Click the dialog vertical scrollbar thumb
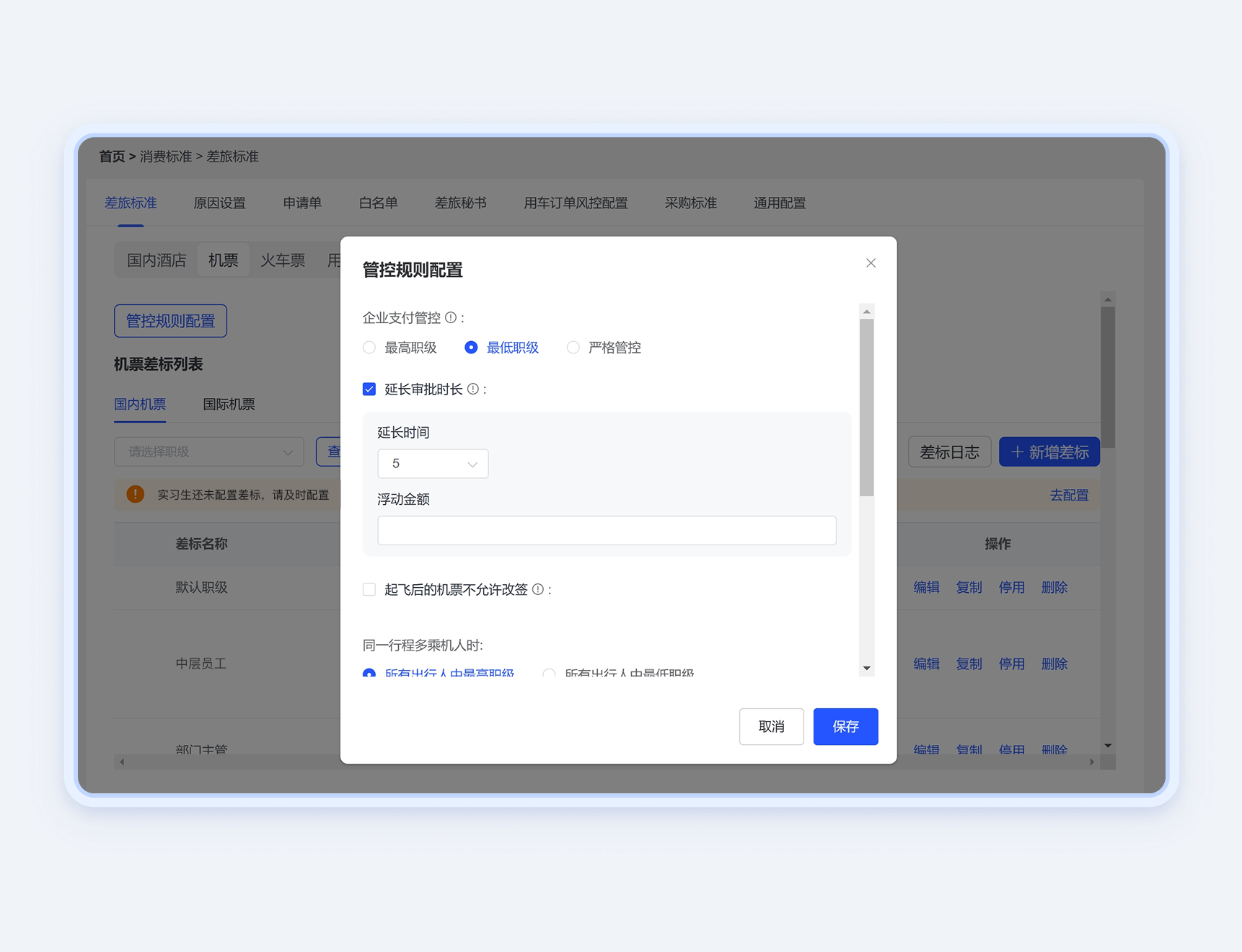The height and width of the screenshot is (952, 1242). [867, 407]
